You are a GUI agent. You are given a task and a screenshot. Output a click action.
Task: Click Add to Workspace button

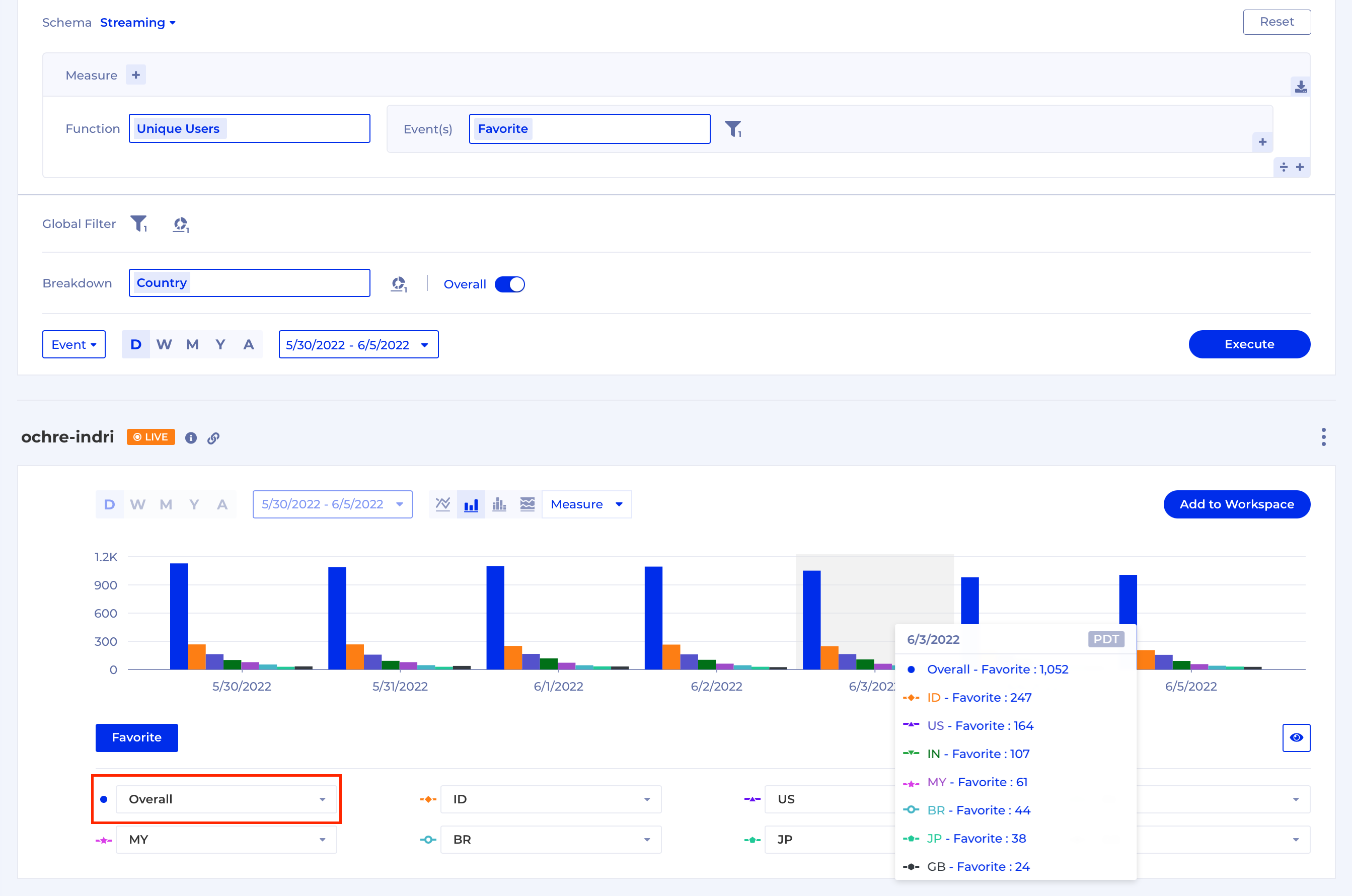(x=1237, y=504)
